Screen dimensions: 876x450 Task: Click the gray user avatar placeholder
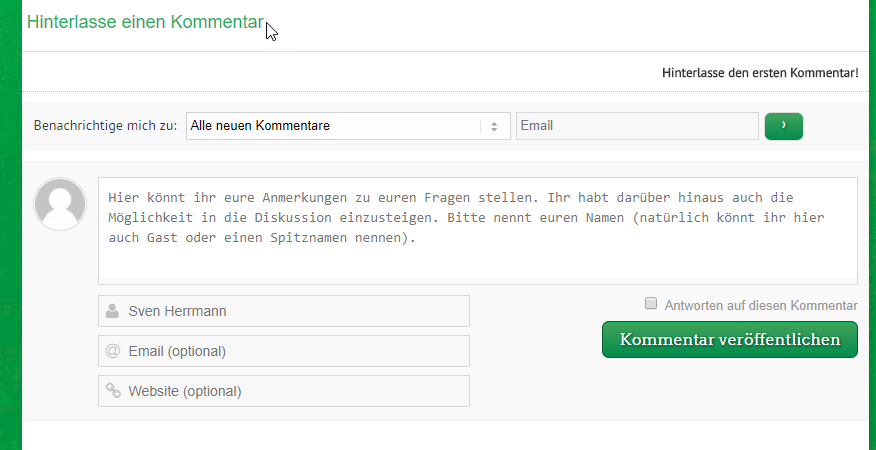pyautogui.click(x=60, y=204)
